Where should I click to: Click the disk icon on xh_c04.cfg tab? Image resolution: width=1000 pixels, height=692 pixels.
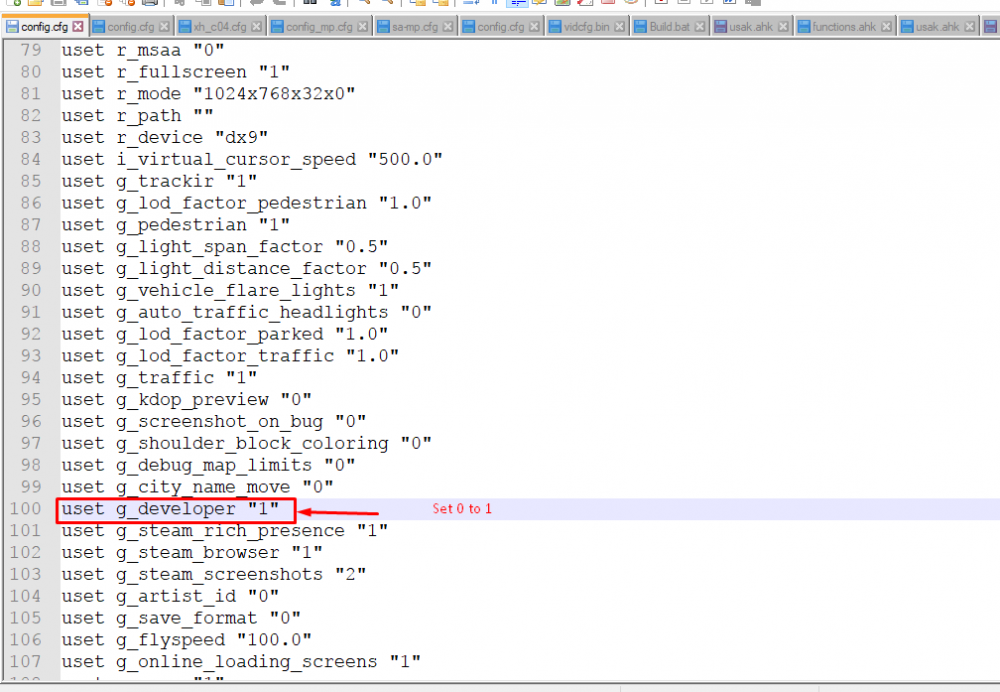[186, 26]
